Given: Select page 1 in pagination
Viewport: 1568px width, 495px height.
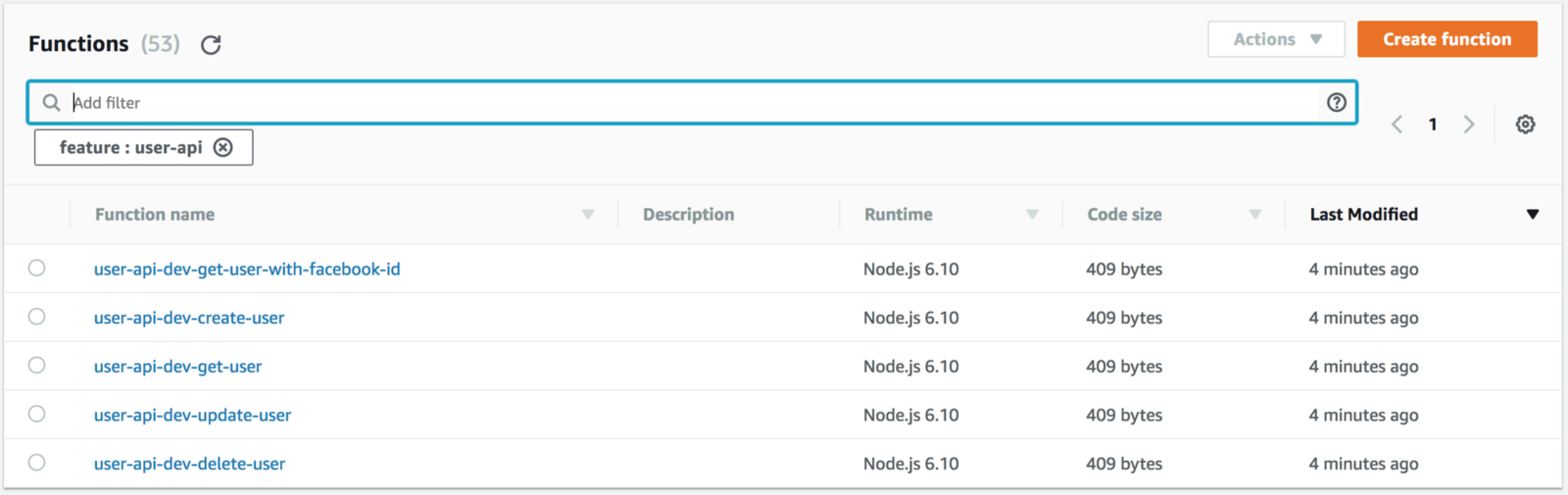Looking at the screenshot, I should click(1433, 124).
